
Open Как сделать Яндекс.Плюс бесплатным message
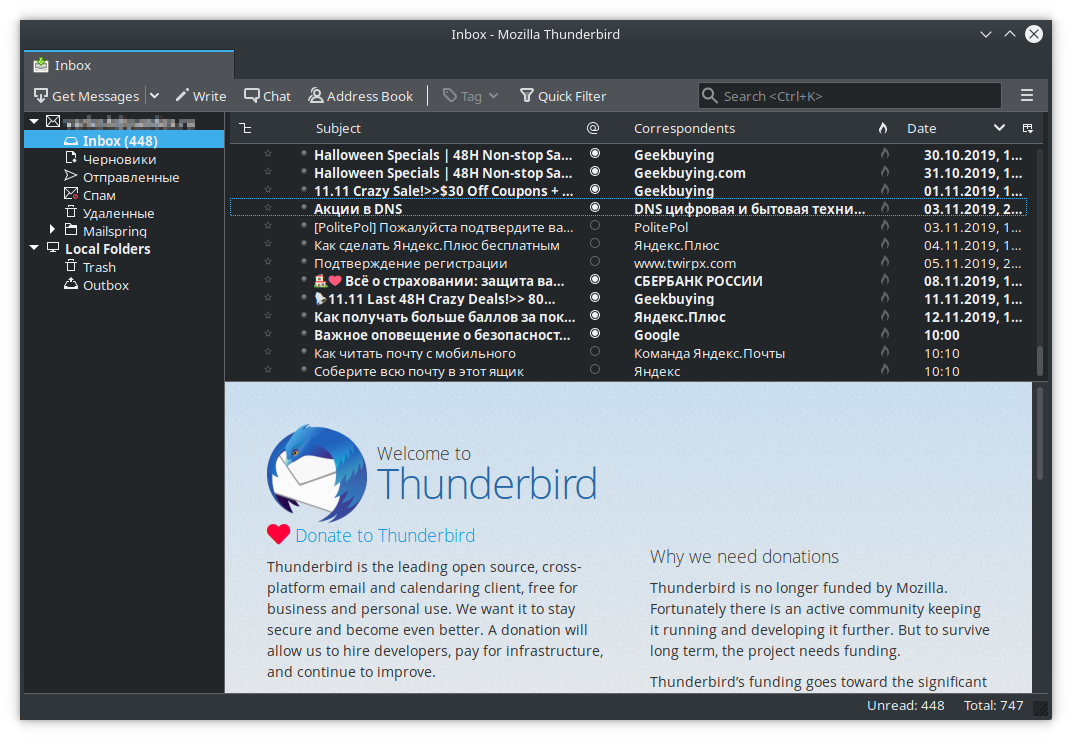tap(436, 245)
